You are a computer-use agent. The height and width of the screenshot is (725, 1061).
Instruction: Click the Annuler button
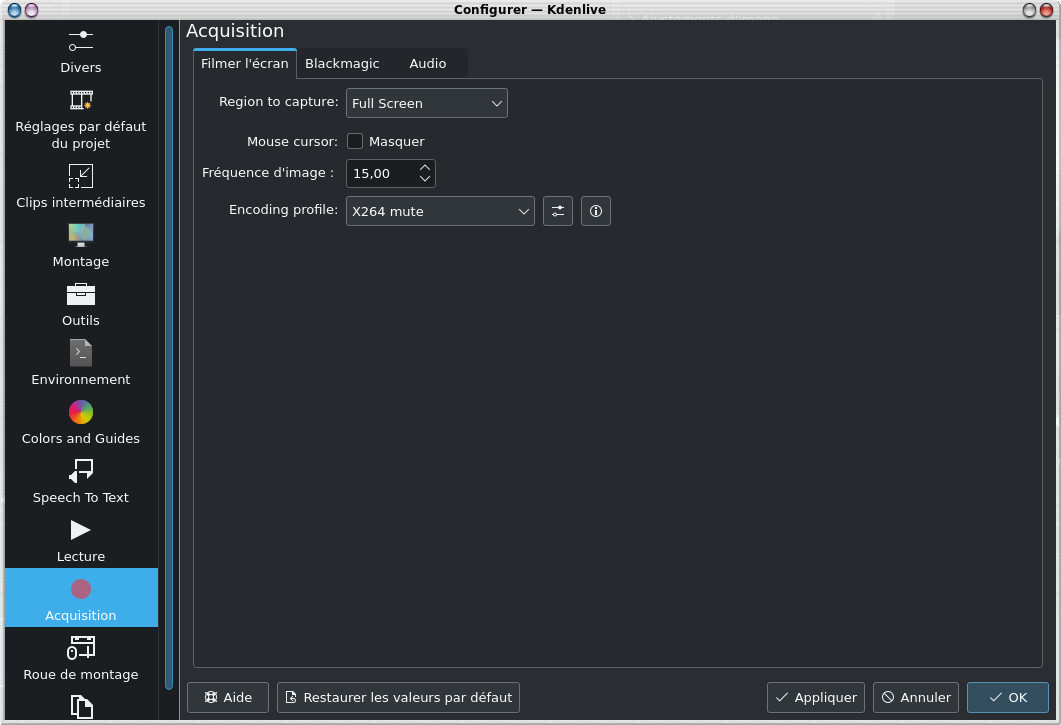point(916,697)
